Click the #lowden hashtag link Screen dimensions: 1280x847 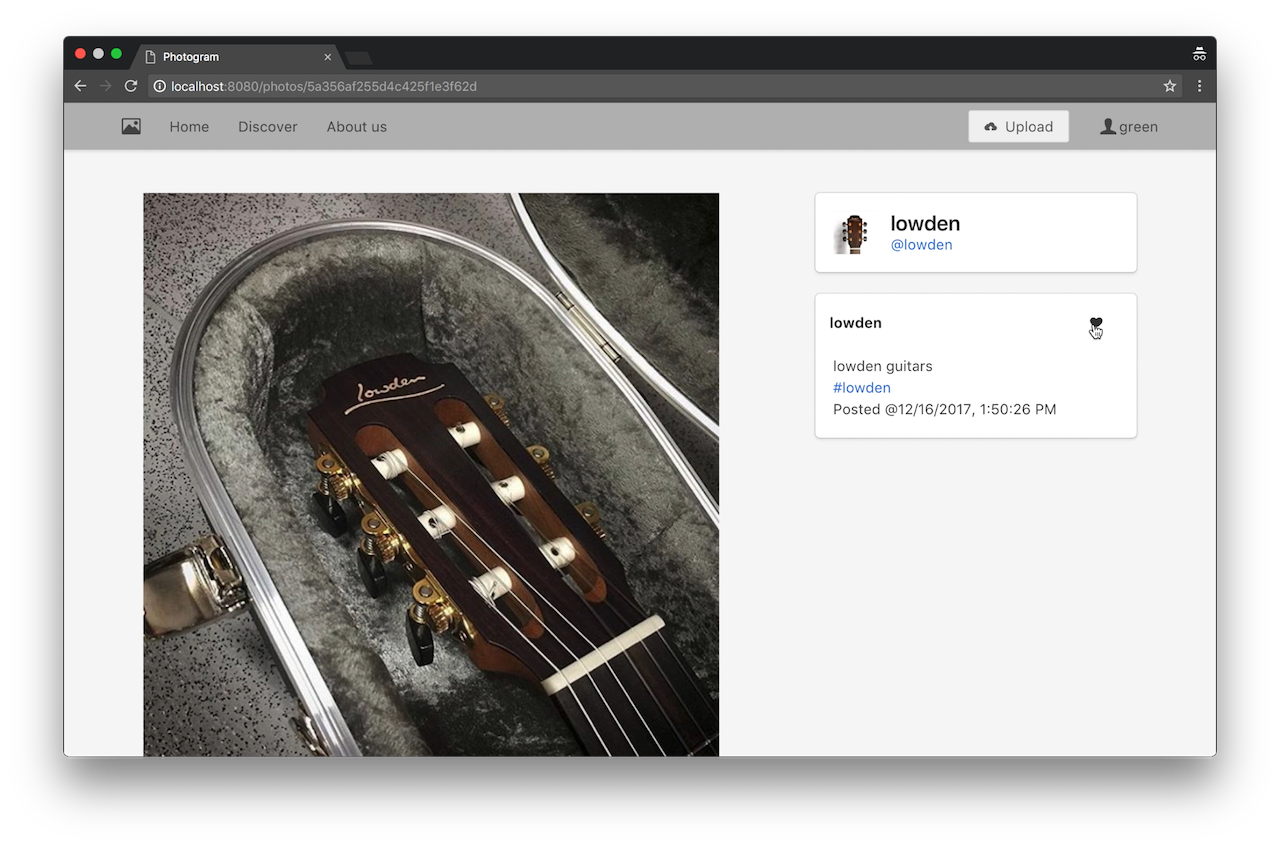coord(862,388)
